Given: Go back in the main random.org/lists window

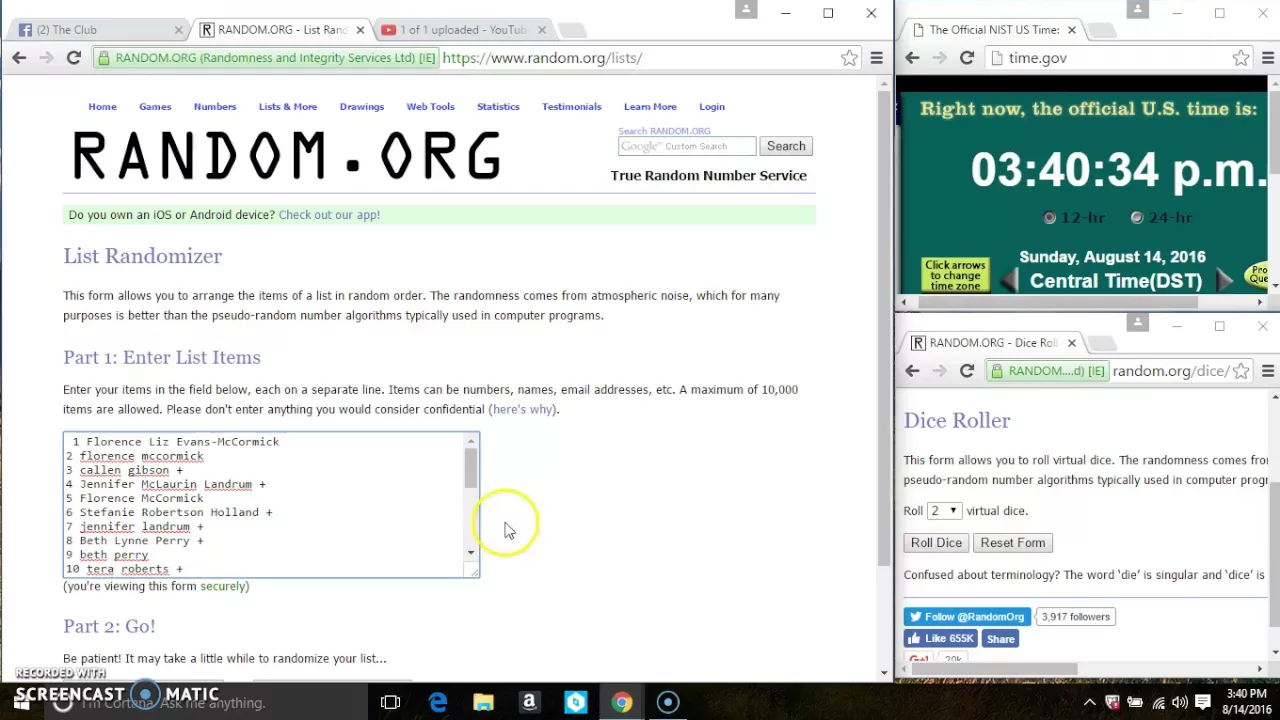Looking at the screenshot, I should coord(19,58).
